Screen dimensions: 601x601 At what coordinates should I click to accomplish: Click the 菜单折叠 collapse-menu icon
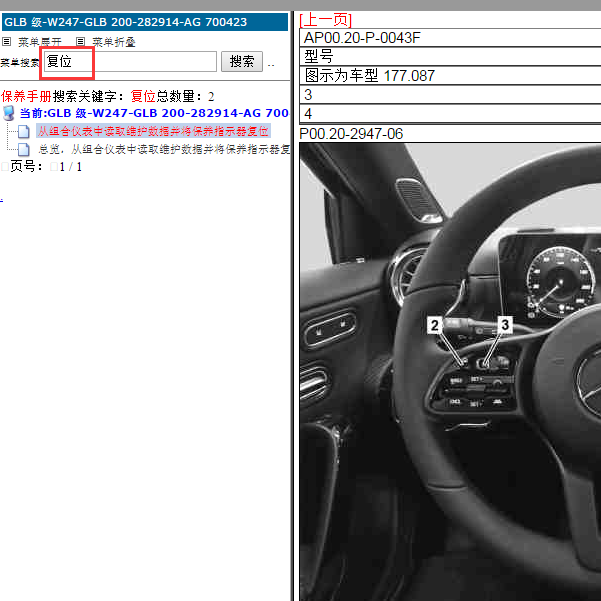point(80,41)
